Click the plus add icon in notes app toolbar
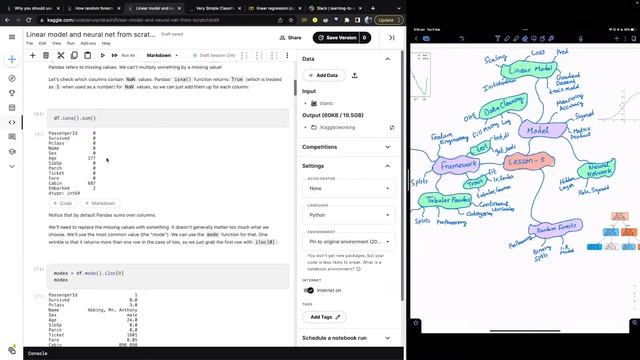The width and height of the screenshot is (640, 360). click(x=616, y=38)
